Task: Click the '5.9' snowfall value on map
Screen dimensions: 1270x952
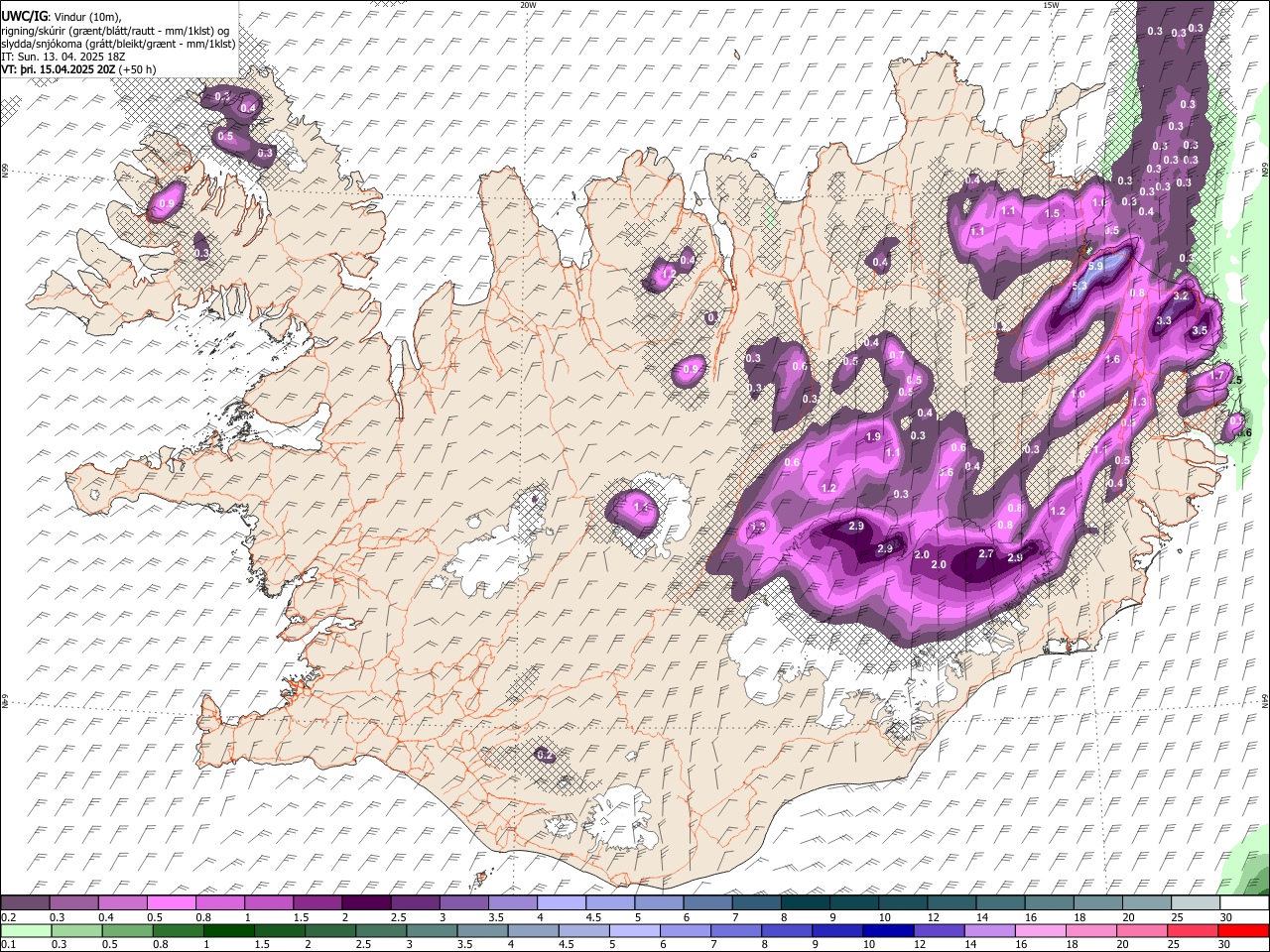Action: click(1096, 267)
